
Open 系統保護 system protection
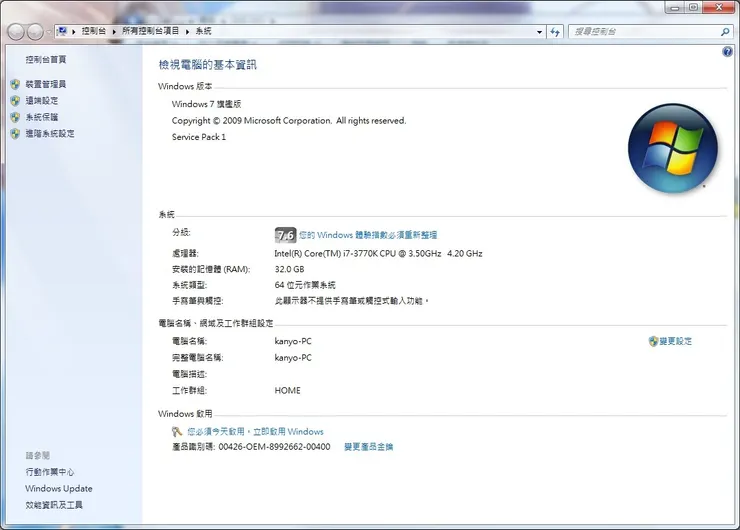tap(42, 118)
